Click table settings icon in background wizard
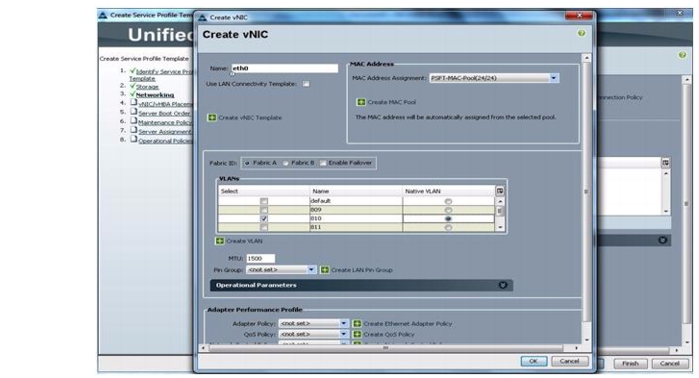 [666, 163]
